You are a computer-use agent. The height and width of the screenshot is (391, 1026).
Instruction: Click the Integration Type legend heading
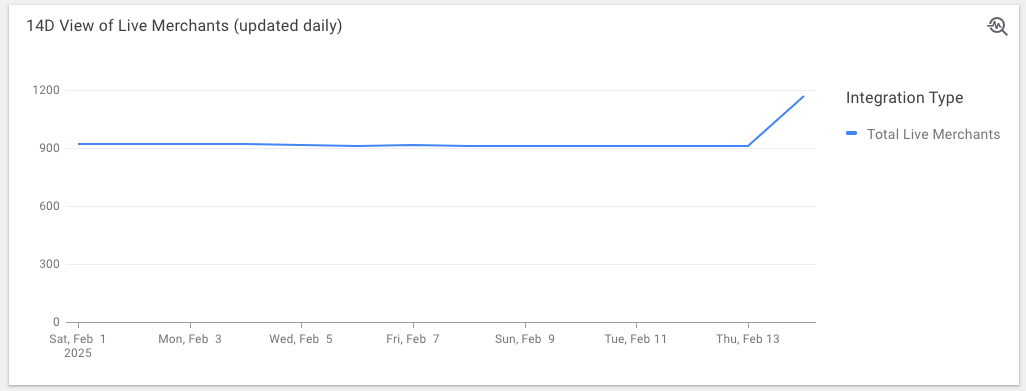tap(904, 98)
